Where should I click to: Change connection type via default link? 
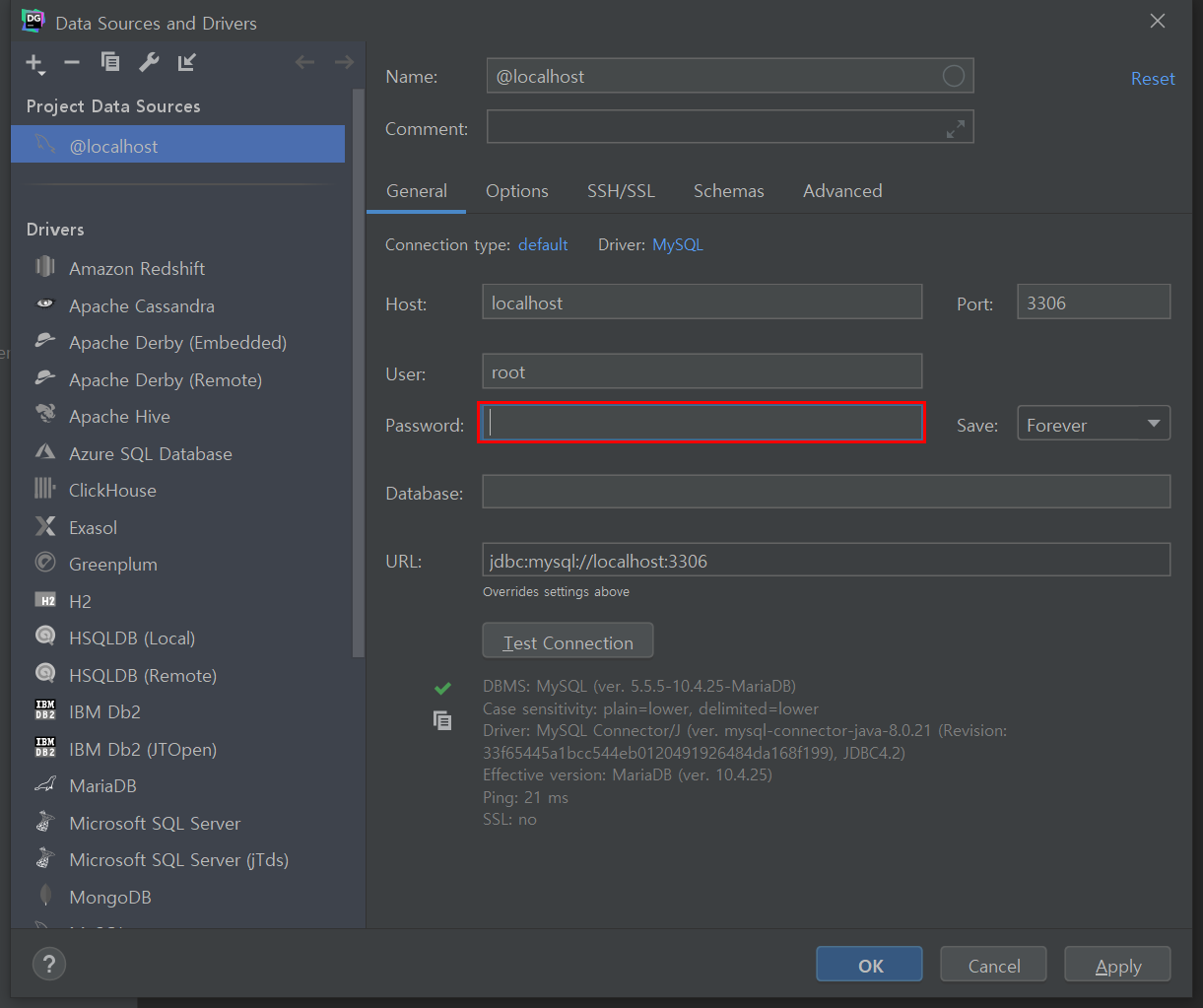click(543, 244)
